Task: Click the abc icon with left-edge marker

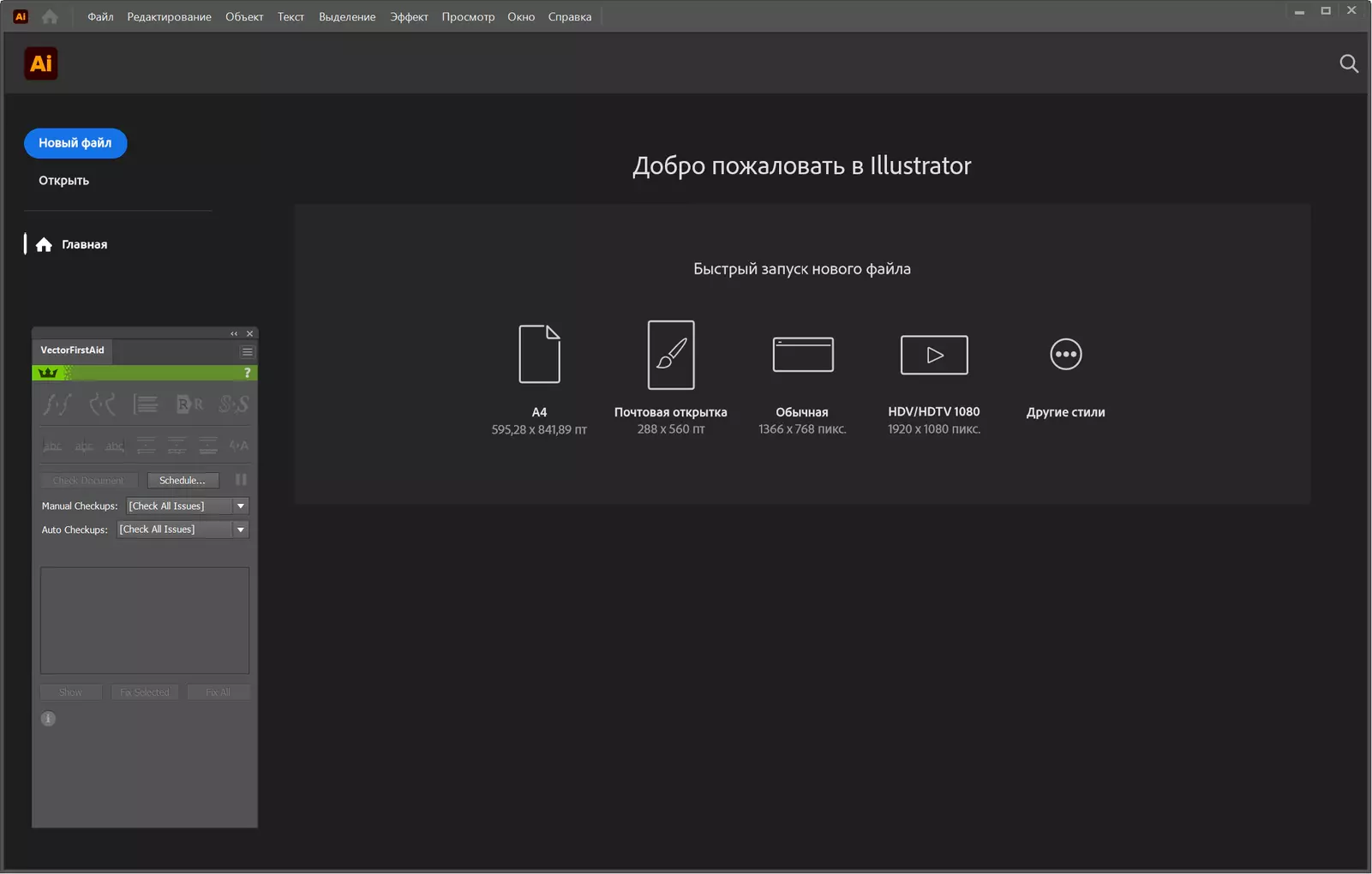Action: click(52, 446)
